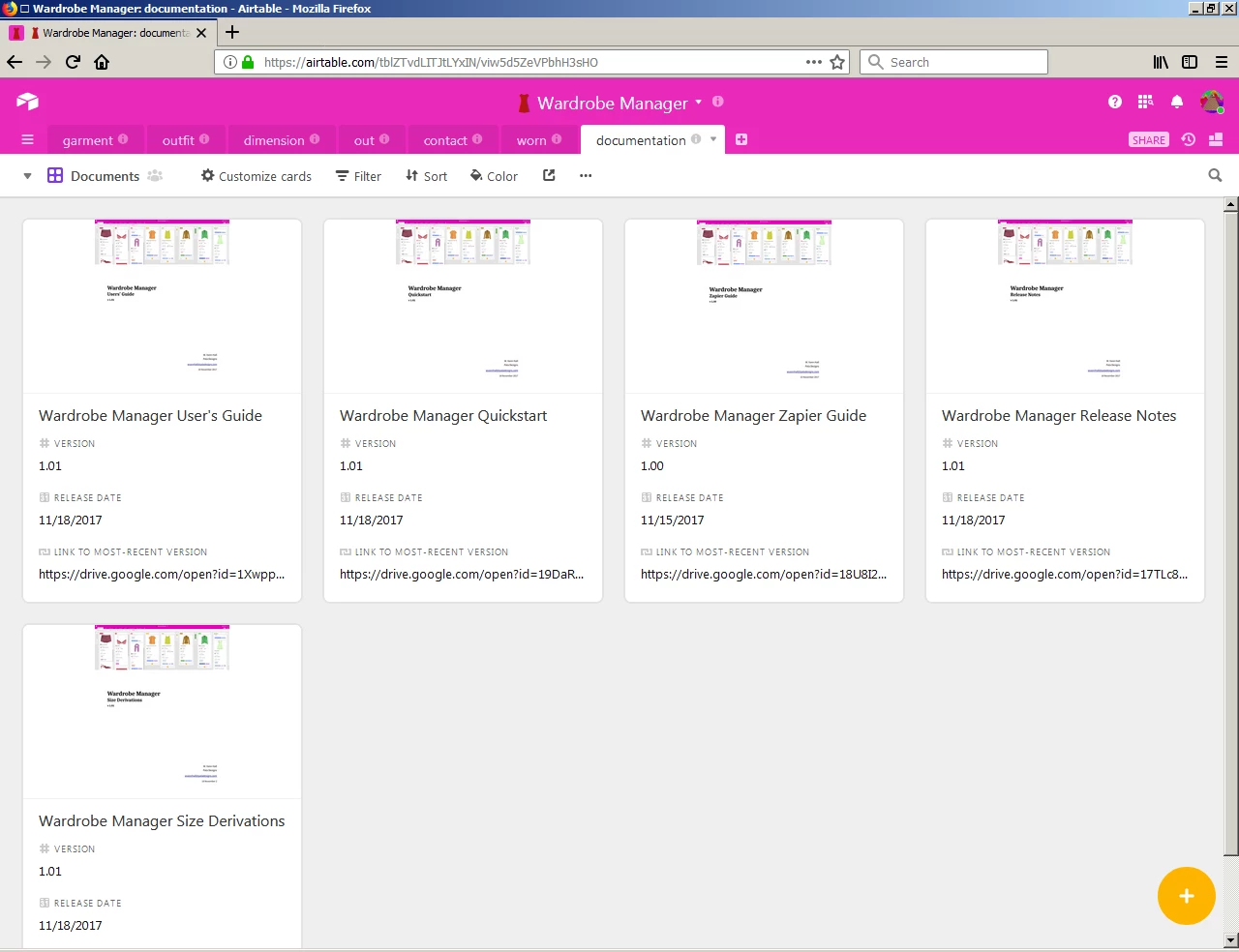Image resolution: width=1239 pixels, height=952 pixels.
Task: Add a new record with yellow plus button
Action: click(1186, 896)
